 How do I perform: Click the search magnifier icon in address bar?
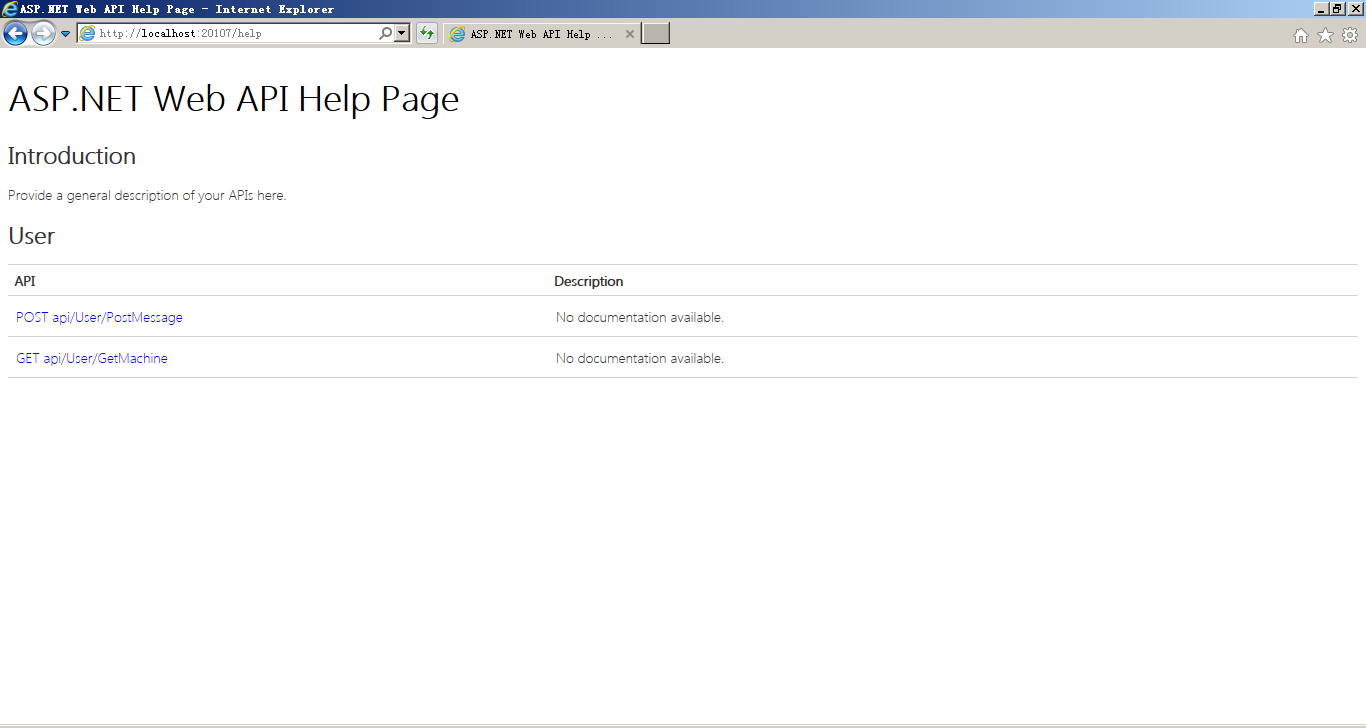386,34
